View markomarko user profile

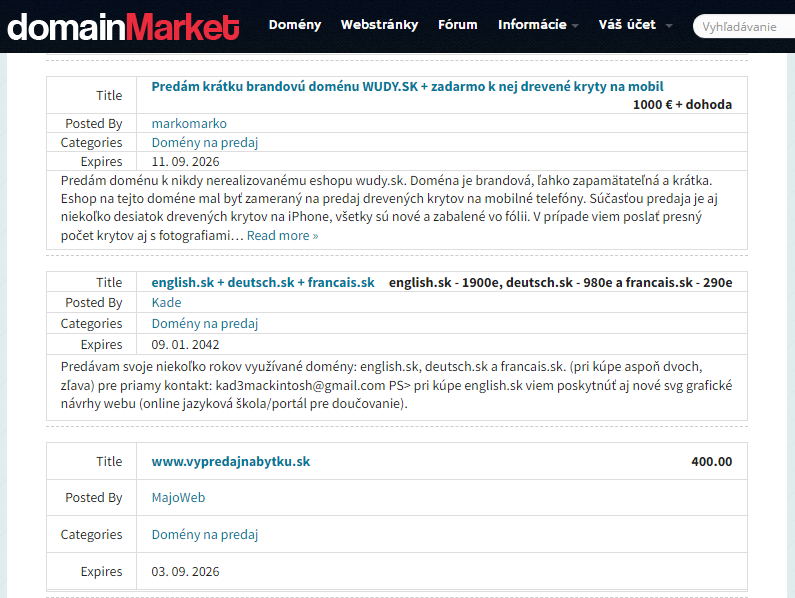pos(189,123)
